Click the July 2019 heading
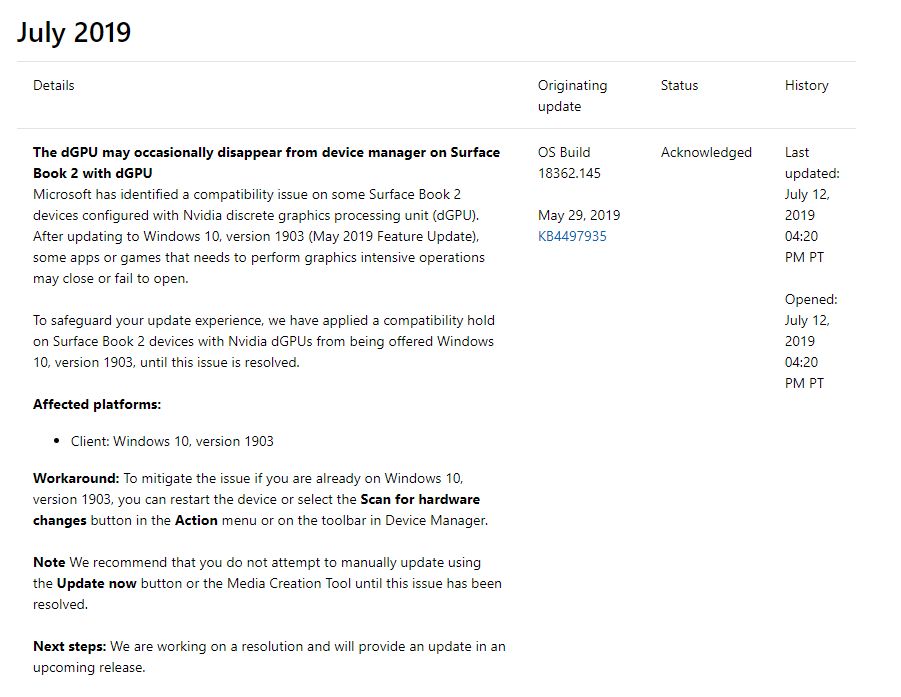Image resolution: width=901 pixels, height=697 pixels. tap(73, 32)
